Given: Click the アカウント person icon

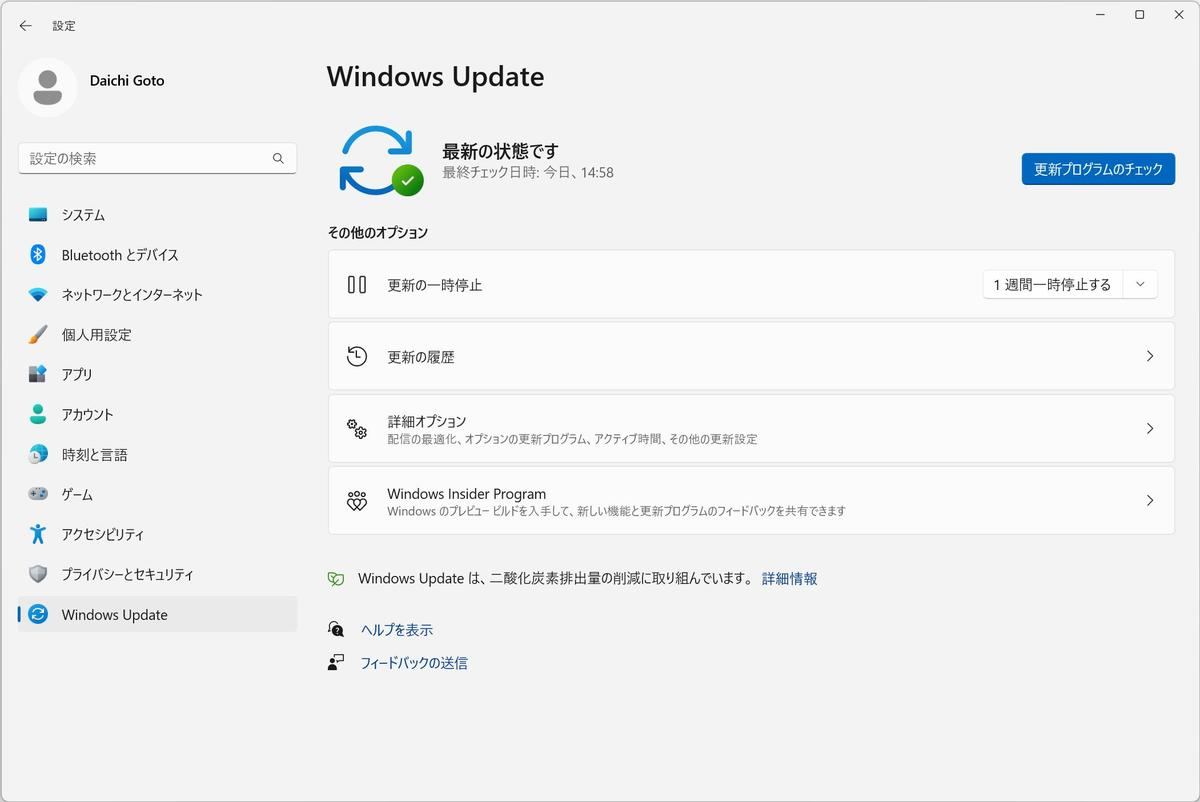Looking at the screenshot, I should pyautogui.click(x=38, y=414).
